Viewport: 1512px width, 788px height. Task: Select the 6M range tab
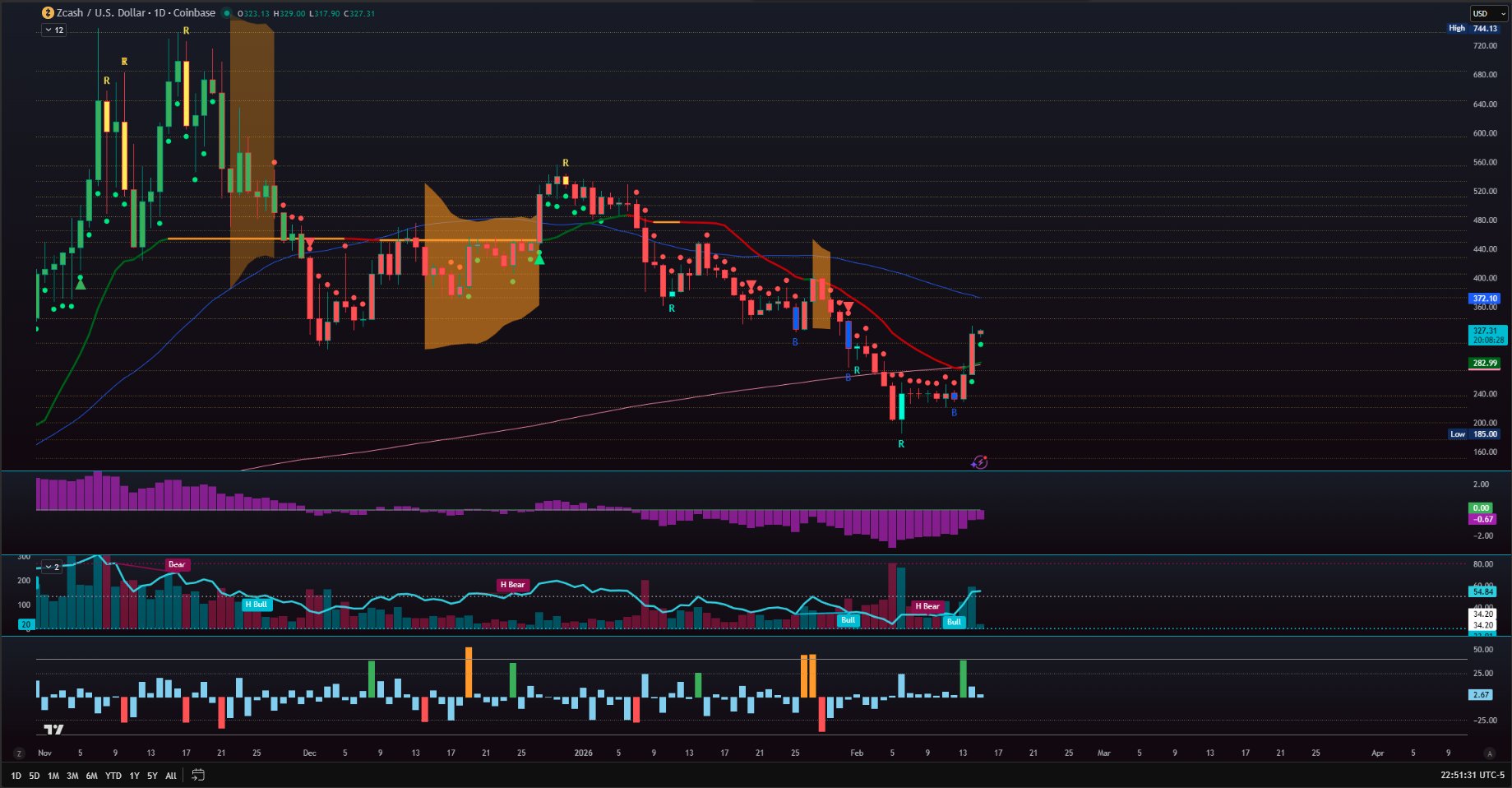(91, 776)
